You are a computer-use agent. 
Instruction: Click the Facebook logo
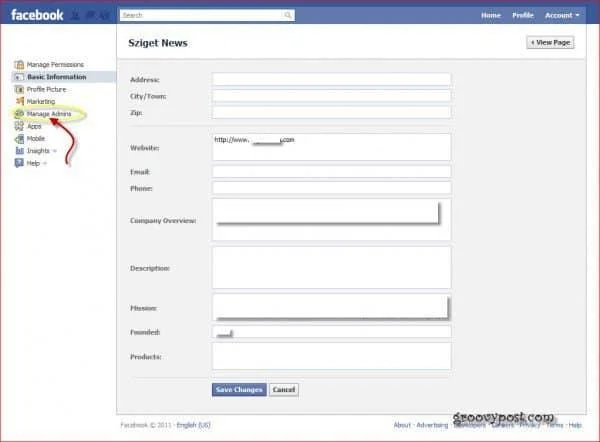tap(37, 15)
